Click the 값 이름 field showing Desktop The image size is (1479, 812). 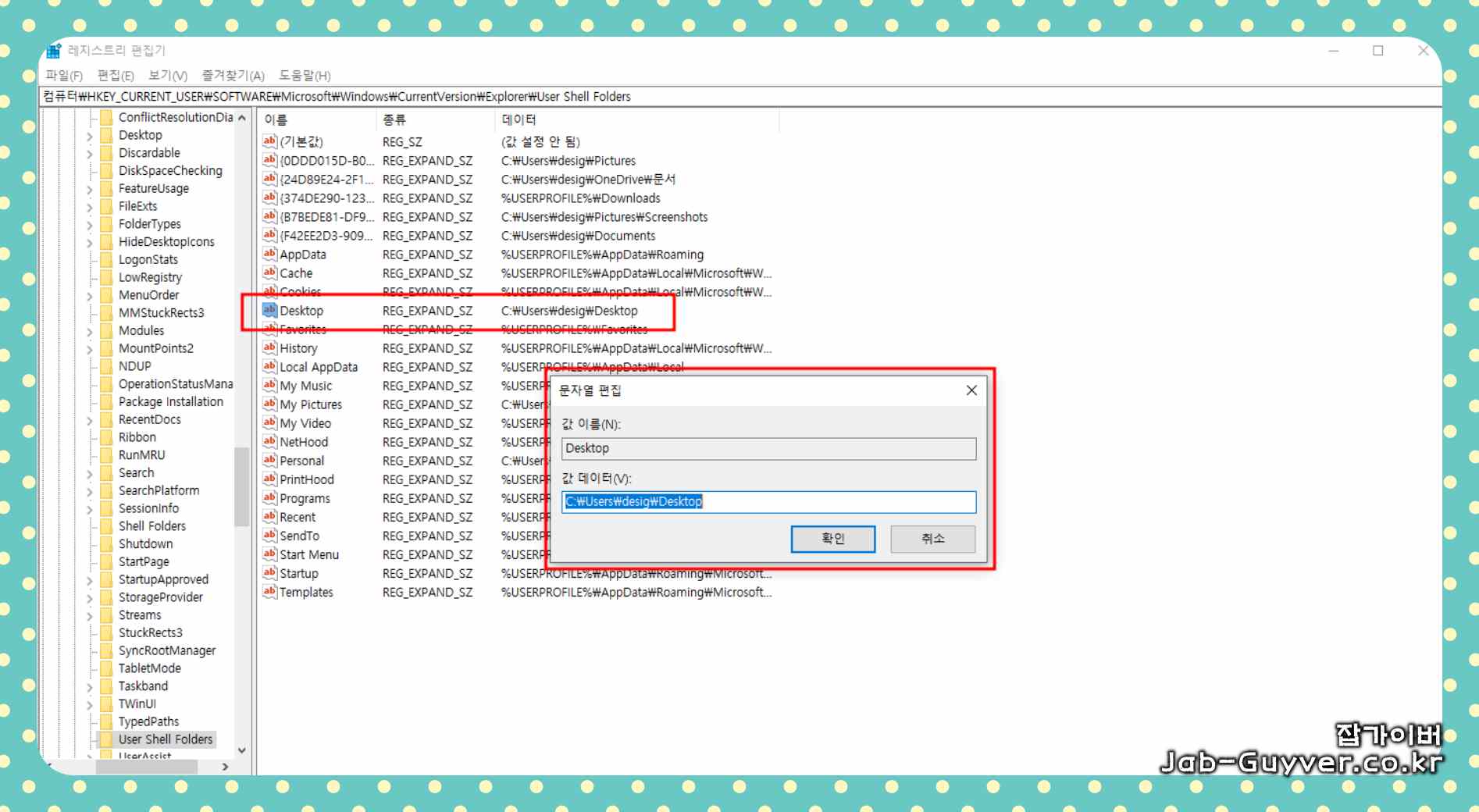click(x=768, y=448)
